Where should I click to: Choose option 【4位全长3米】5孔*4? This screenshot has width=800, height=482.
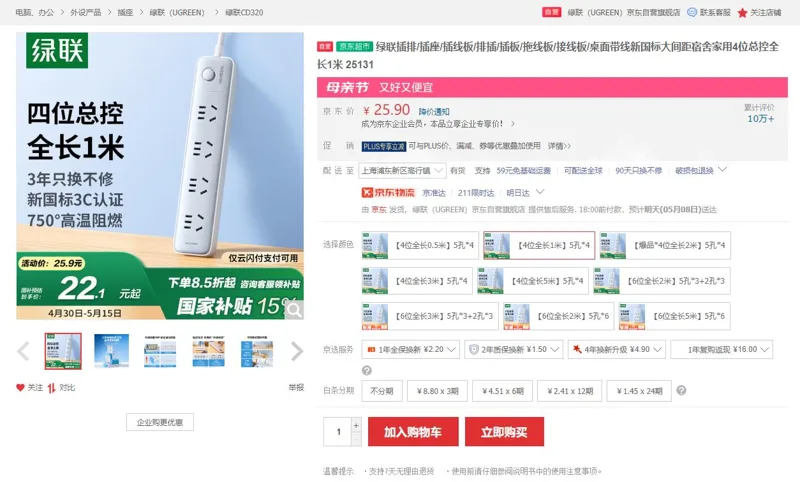(417, 281)
